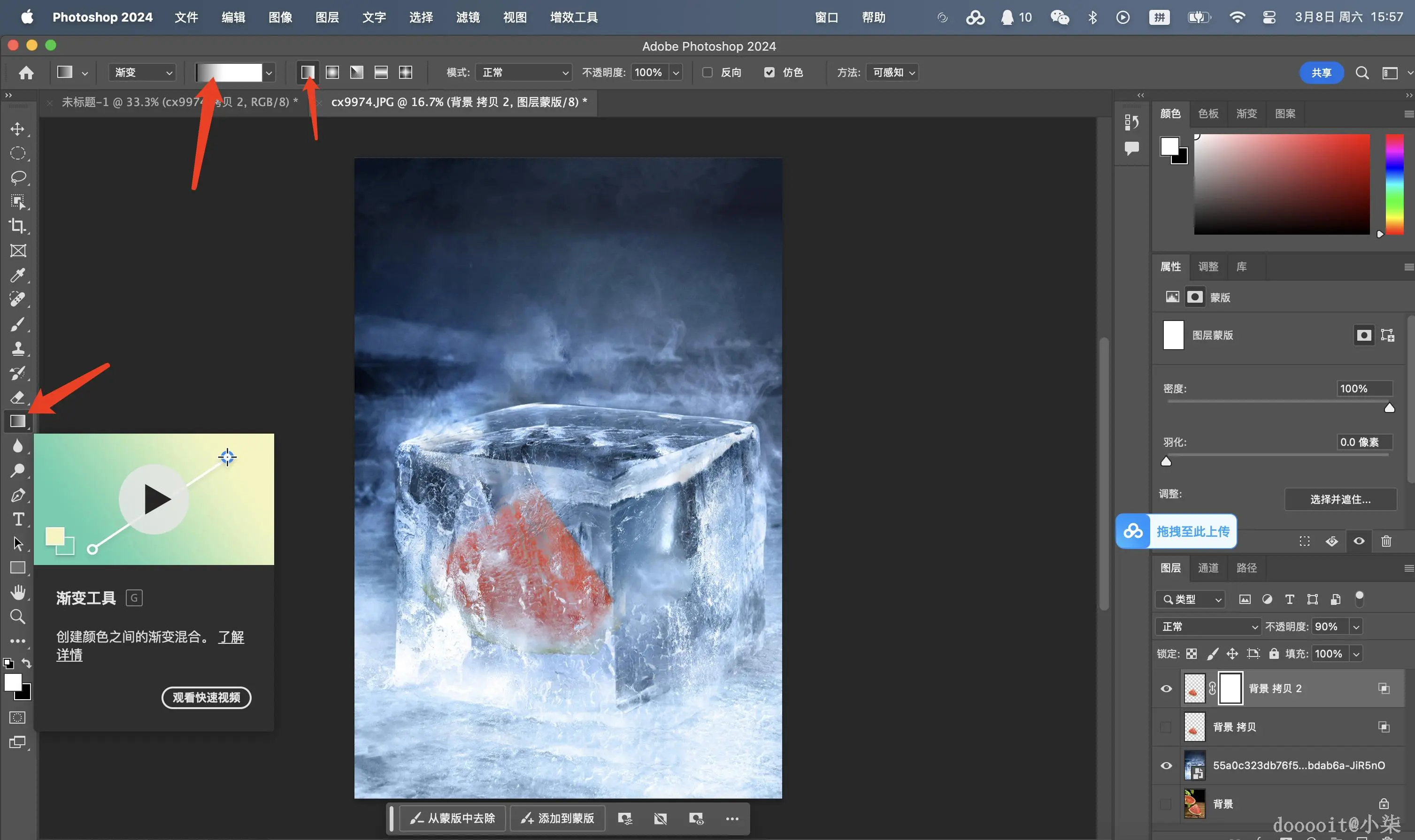1415x840 pixels.
Task: Hide the 背景 拷贝 2 layer
Action: coord(1166,689)
